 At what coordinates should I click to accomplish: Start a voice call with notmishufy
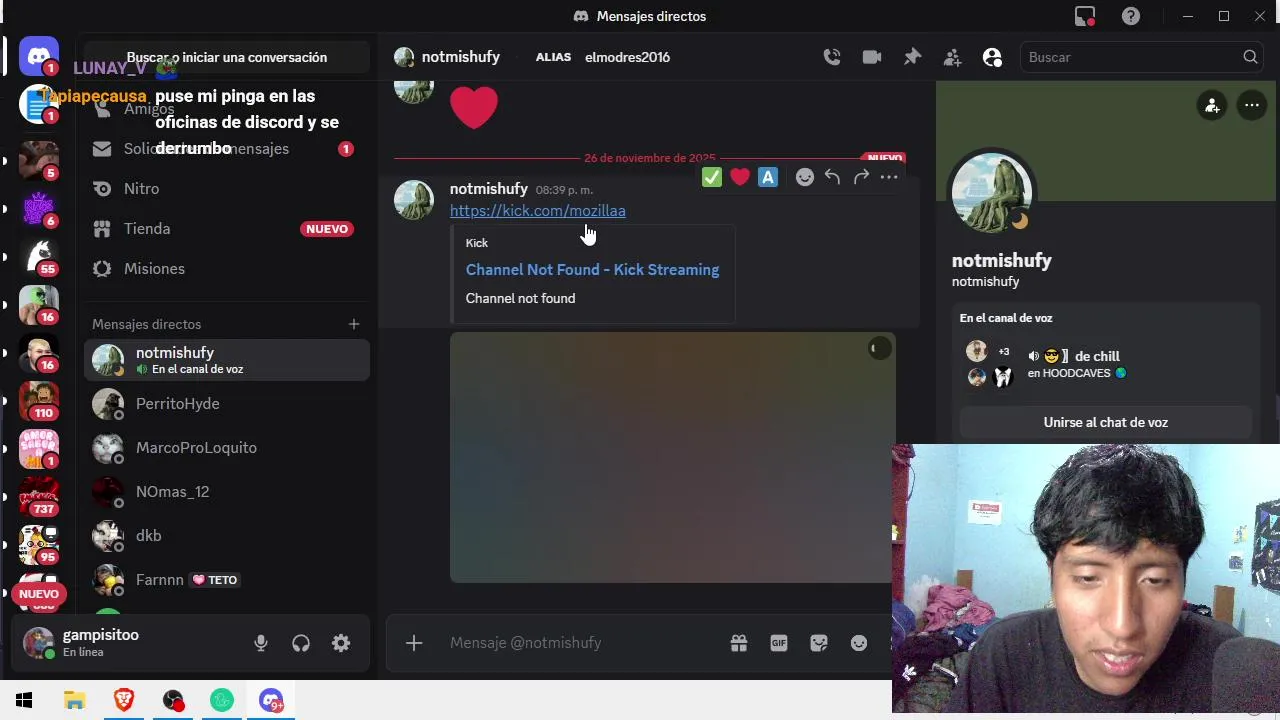(x=832, y=57)
